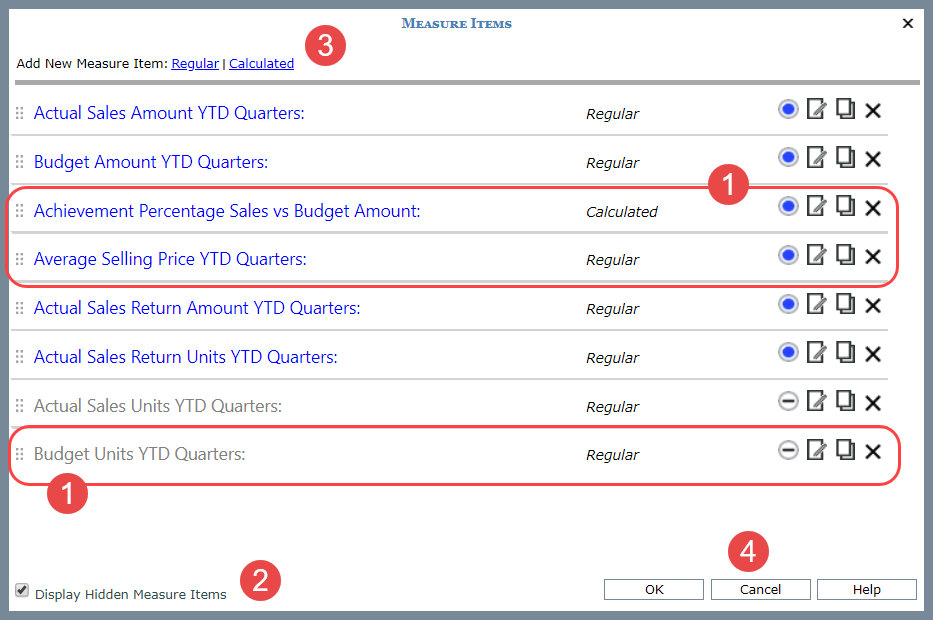Toggle visibility of Average Selling Price measure
The height and width of the screenshot is (620, 933).
[x=788, y=256]
